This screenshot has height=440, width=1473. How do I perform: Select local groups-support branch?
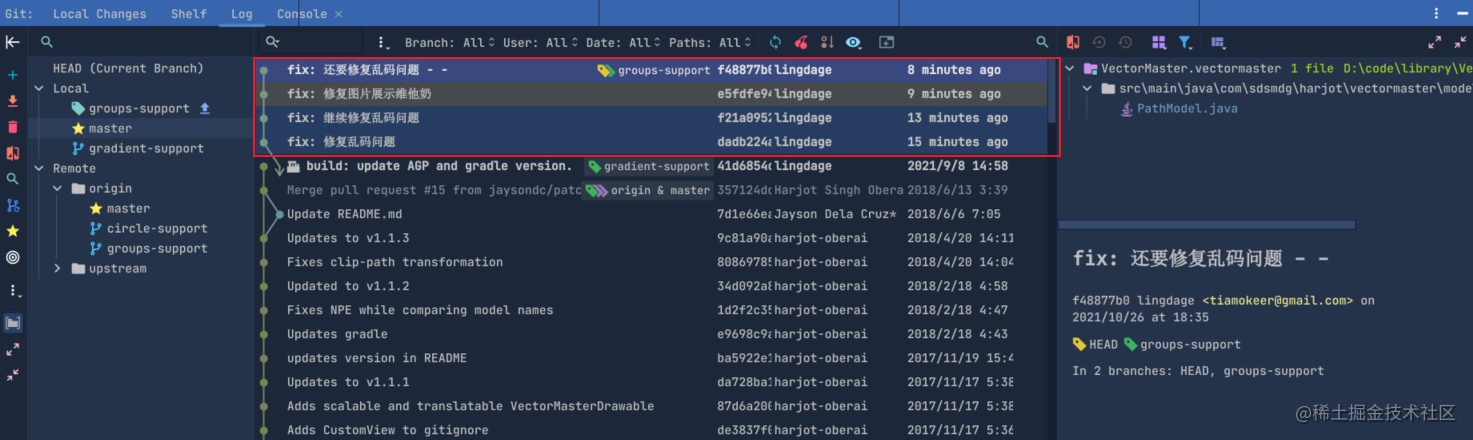click(139, 108)
